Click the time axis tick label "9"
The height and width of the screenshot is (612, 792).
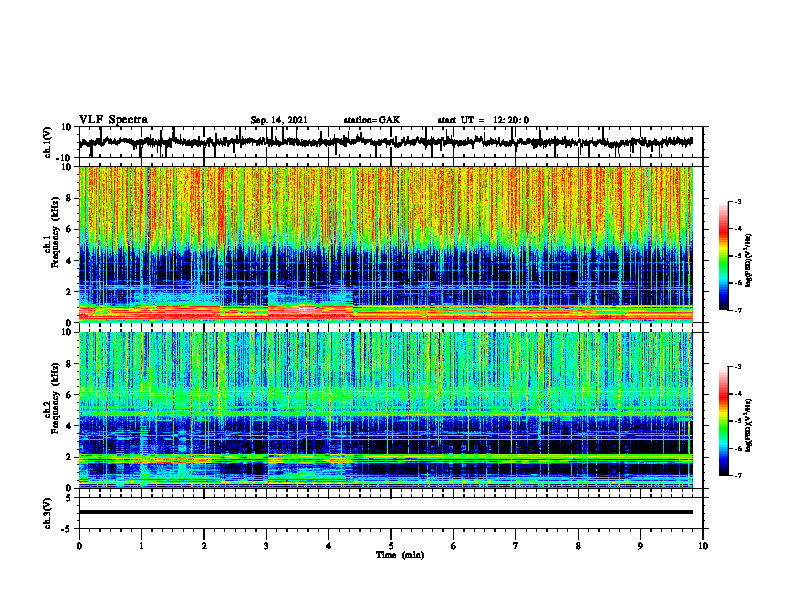click(640, 546)
